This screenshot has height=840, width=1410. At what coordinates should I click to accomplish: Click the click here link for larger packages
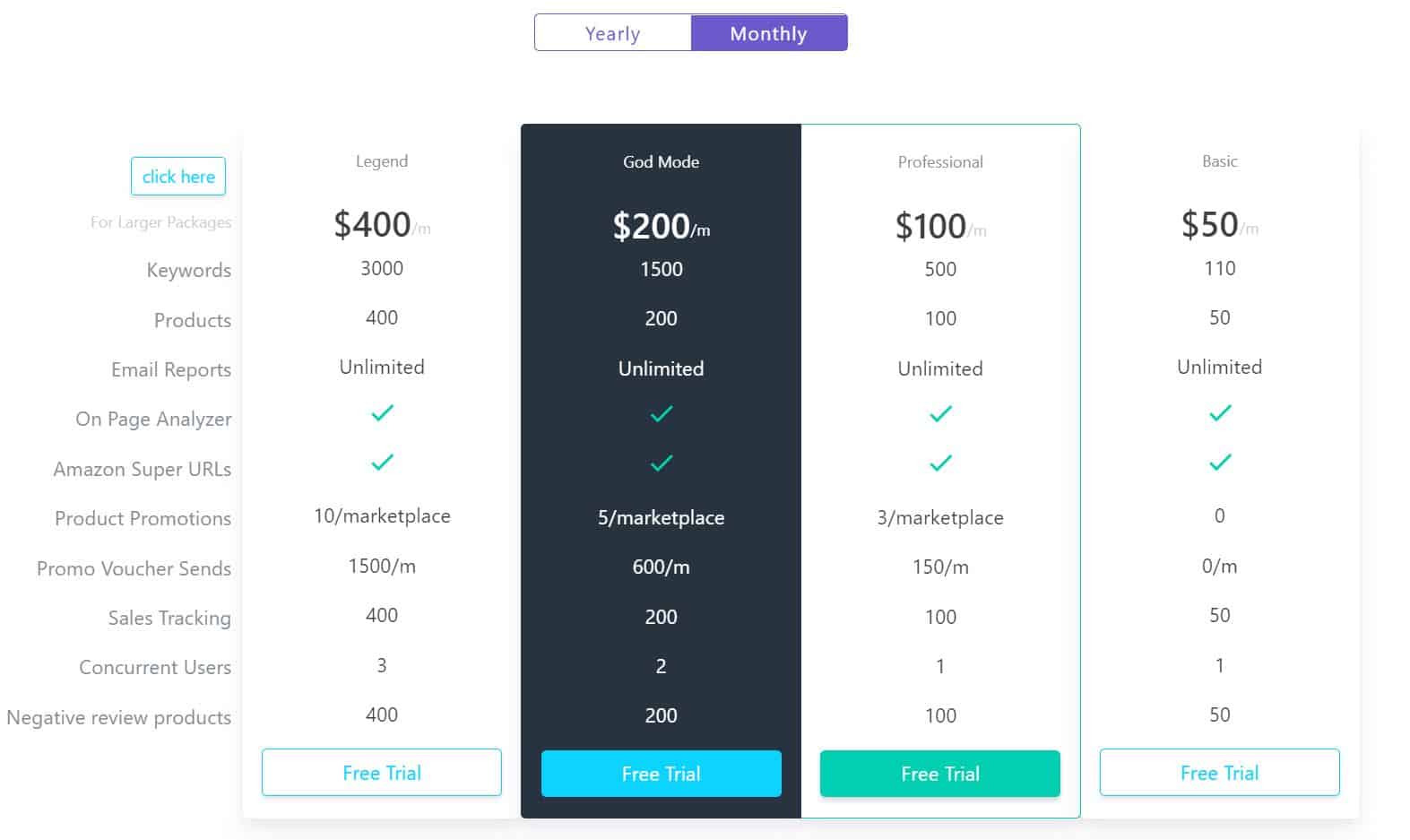(x=177, y=176)
